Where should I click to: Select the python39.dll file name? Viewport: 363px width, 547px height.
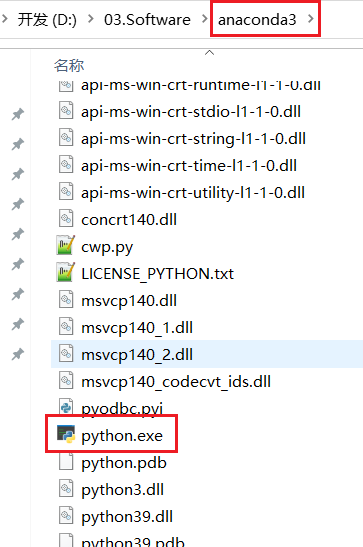127,517
